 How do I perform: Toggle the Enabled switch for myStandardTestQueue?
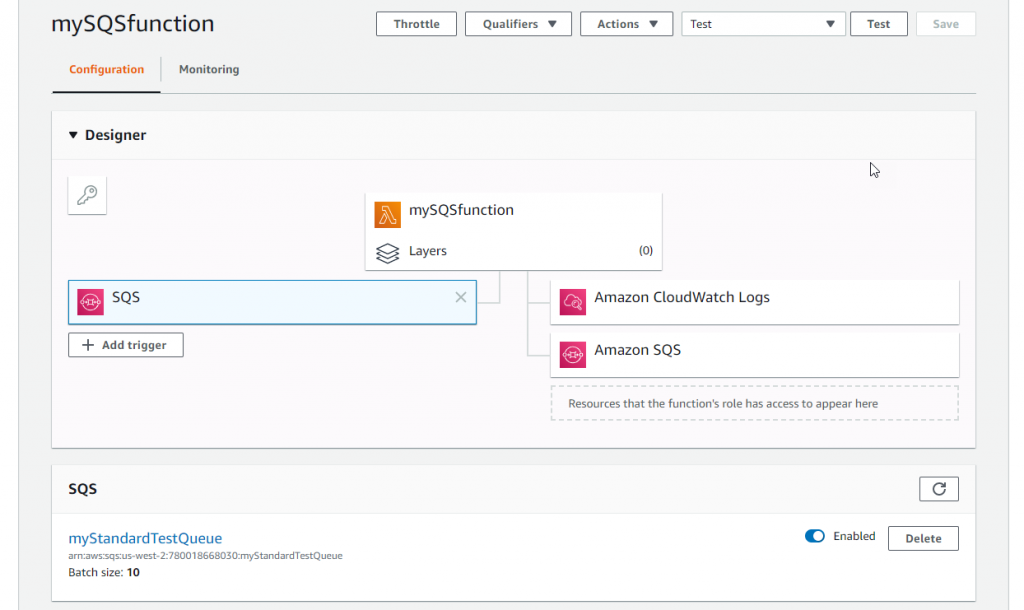pyautogui.click(x=814, y=536)
